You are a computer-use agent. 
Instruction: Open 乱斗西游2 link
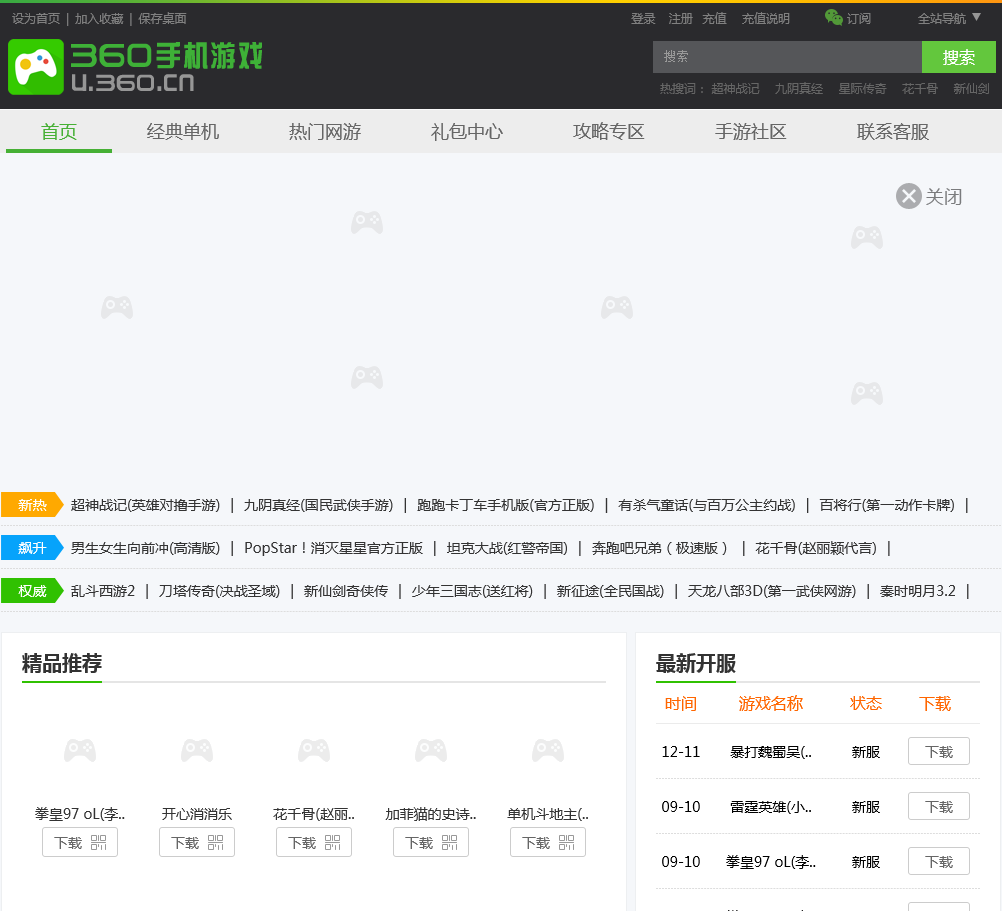(103, 591)
